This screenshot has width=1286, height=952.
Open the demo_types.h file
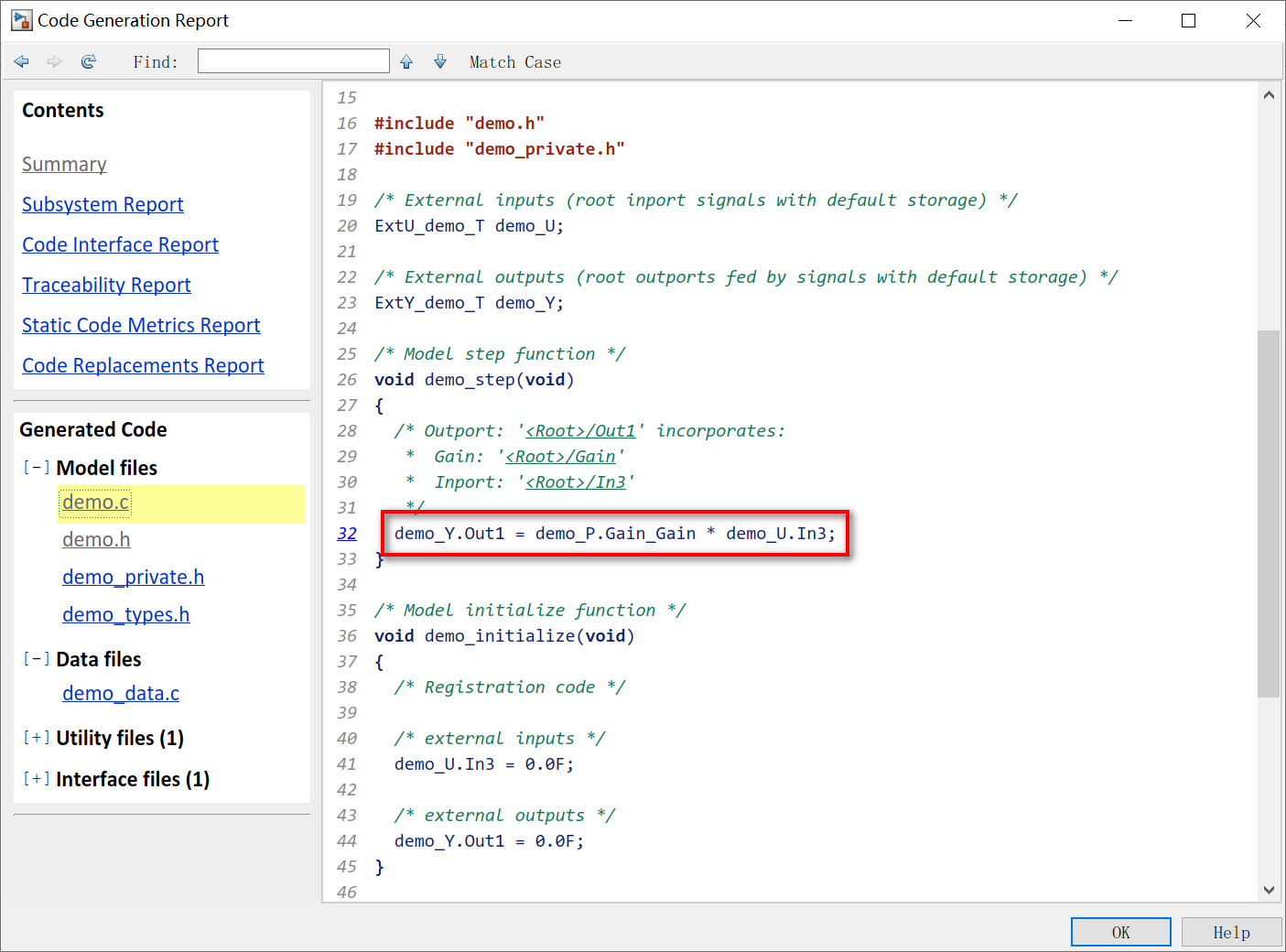(x=126, y=615)
